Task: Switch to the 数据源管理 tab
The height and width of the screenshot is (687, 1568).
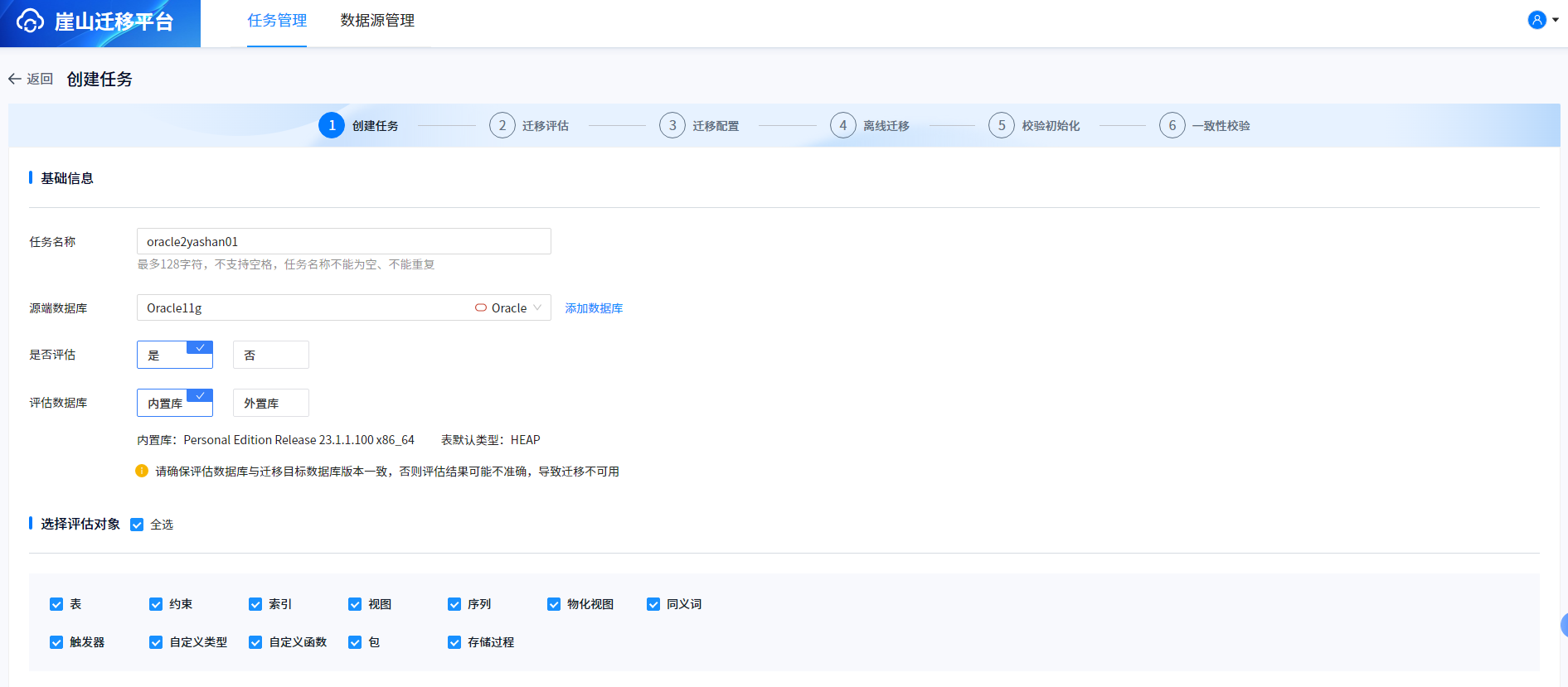Action: (x=377, y=20)
